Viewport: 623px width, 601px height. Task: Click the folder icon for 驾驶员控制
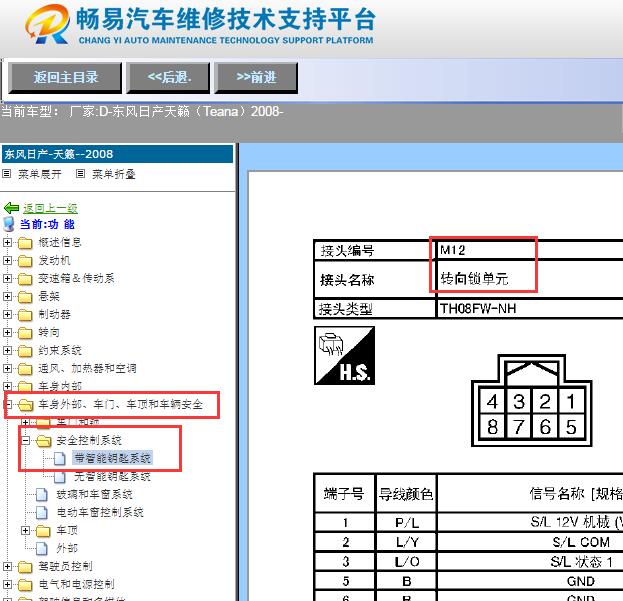point(25,567)
